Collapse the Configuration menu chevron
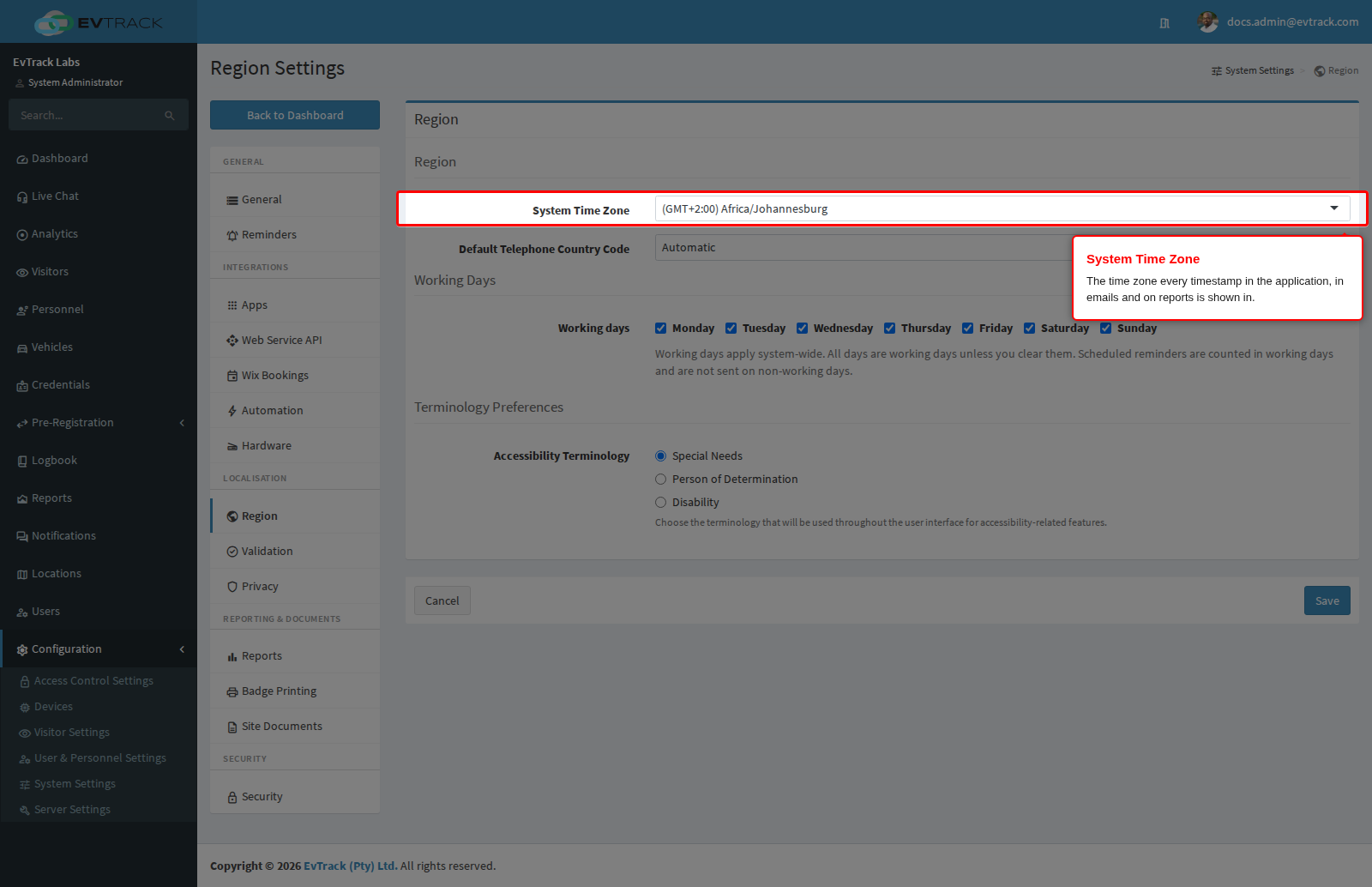 (182, 649)
